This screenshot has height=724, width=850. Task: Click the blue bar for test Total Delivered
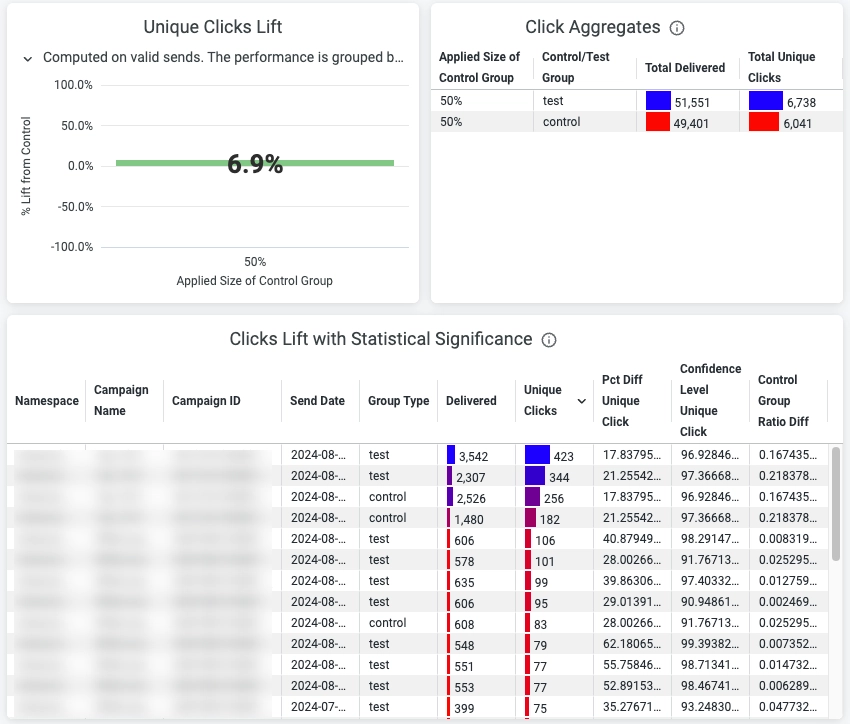click(658, 101)
